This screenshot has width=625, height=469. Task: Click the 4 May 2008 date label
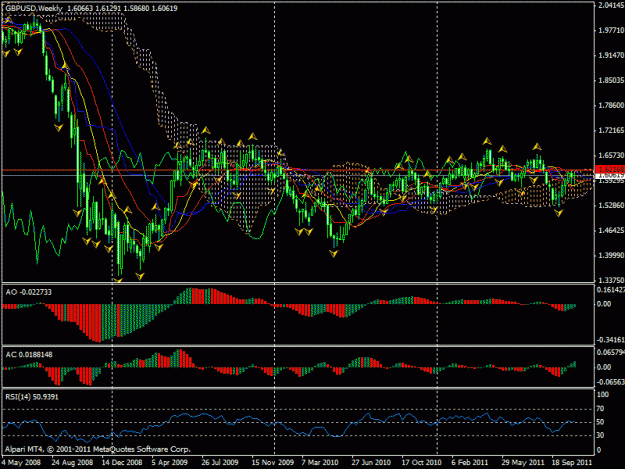[21, 462]
